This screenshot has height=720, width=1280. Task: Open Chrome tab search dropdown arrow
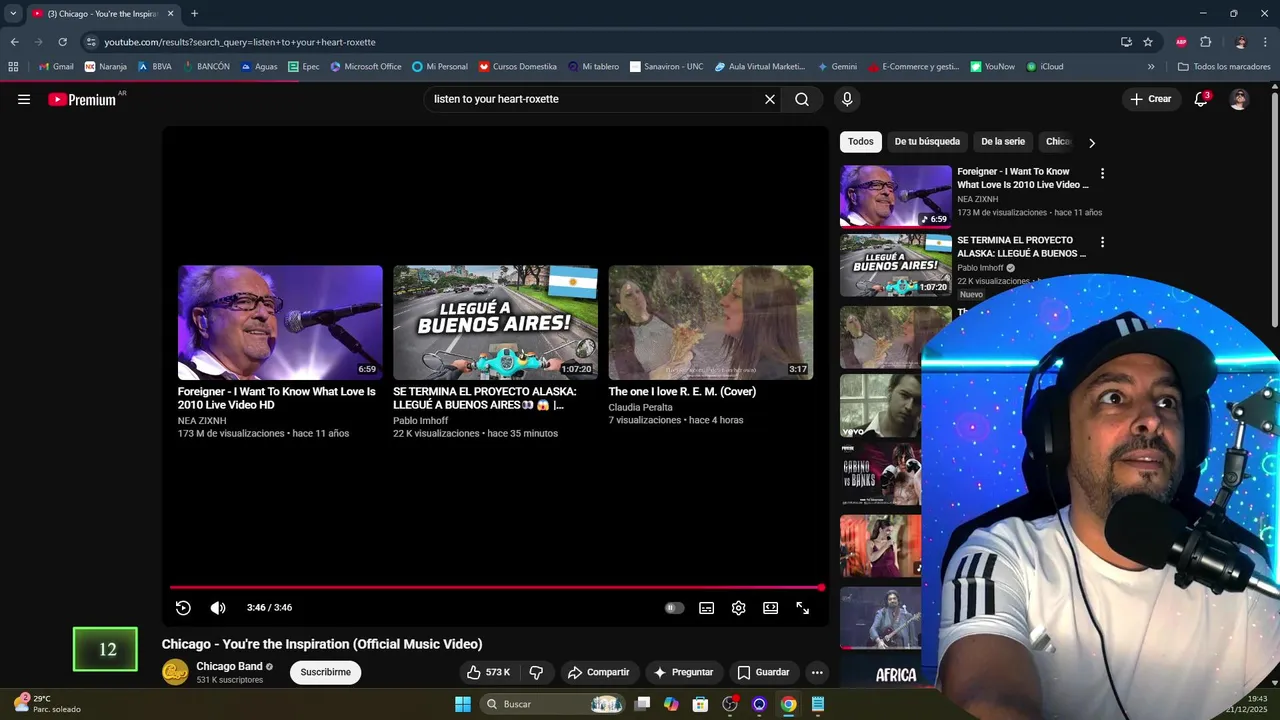tap(13, 13)
